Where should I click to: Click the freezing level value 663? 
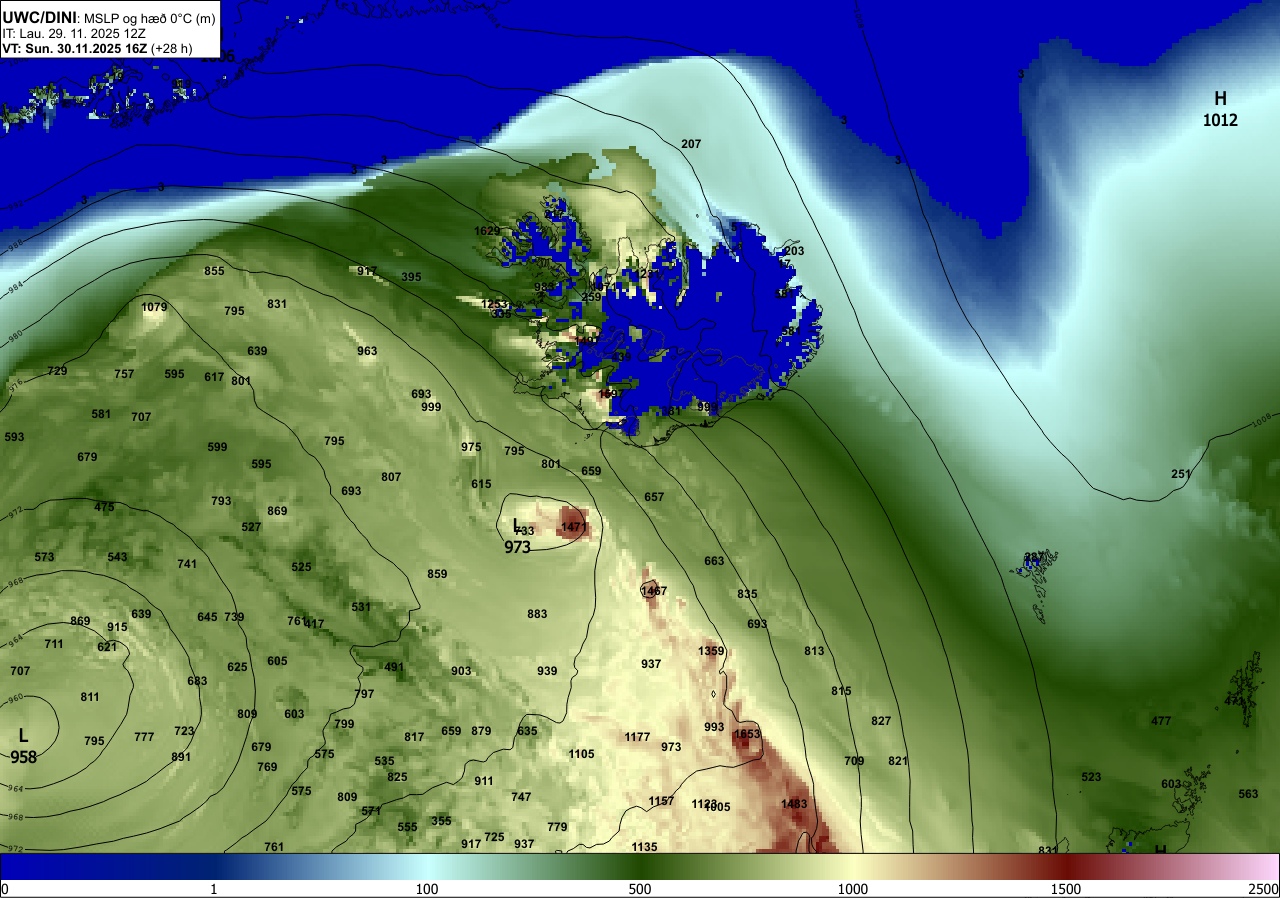point(714,561)
